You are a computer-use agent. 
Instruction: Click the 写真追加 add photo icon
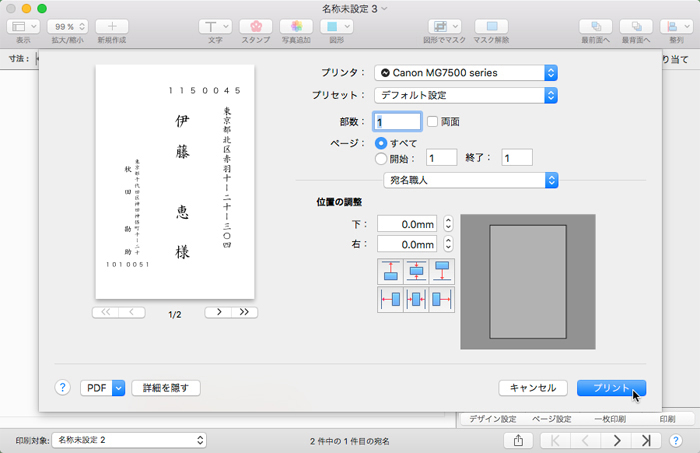tap(296, 26)
